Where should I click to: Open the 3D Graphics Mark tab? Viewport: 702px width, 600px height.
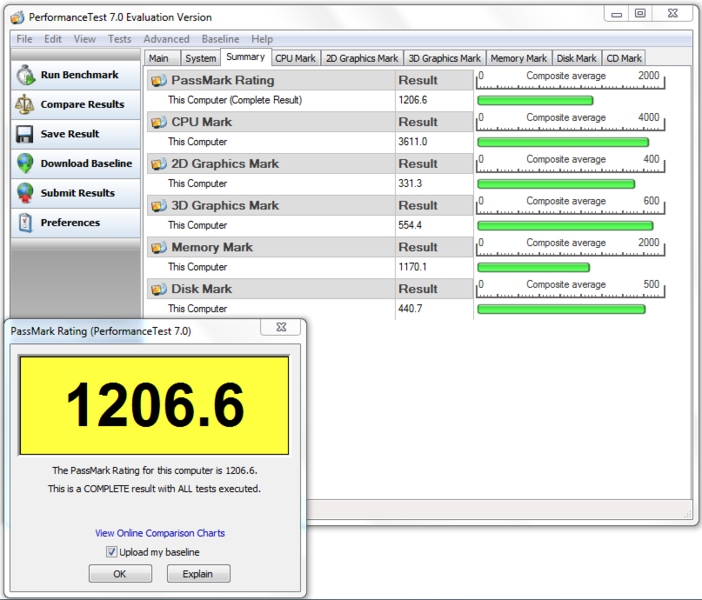coord(445,58)
